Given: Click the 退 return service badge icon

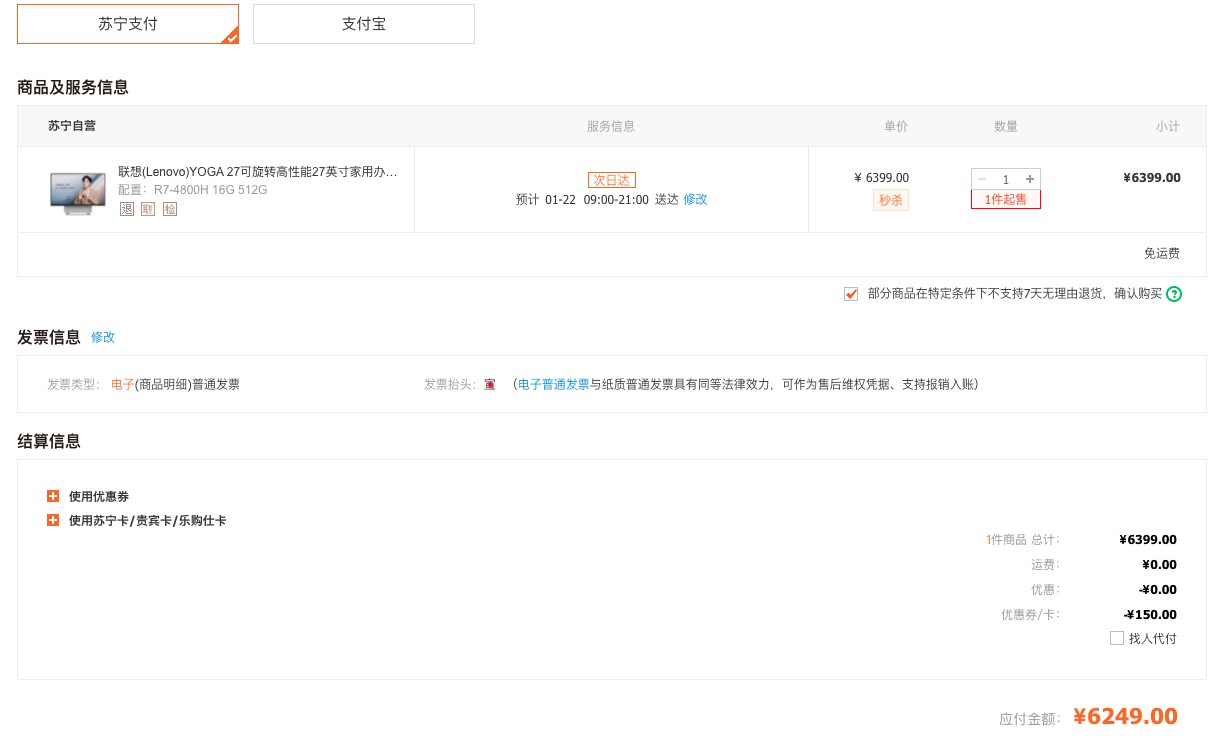Looking at the screenshot, I should (x=126, y=209).
